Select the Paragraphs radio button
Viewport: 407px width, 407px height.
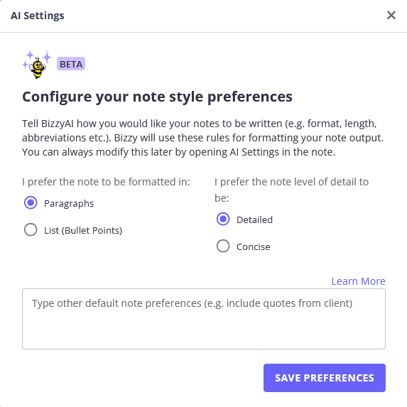[x=31, y=203]
